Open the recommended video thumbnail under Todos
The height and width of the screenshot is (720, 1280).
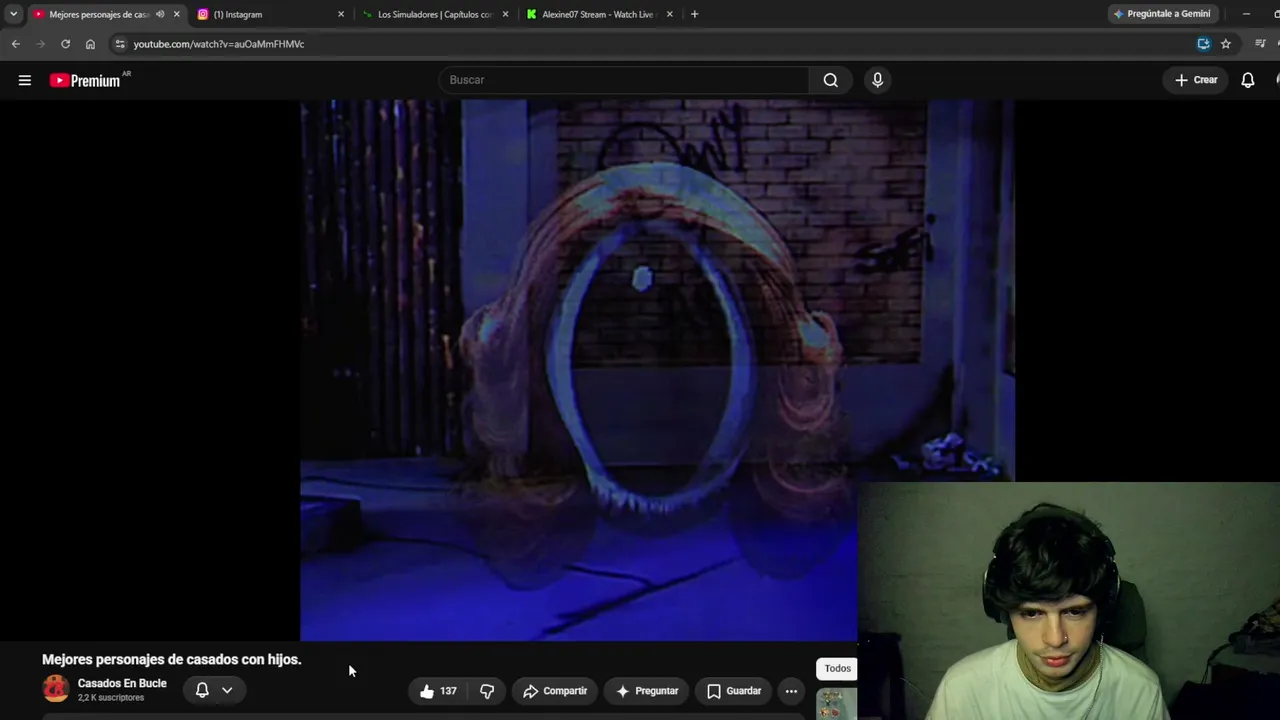(837, 704)
